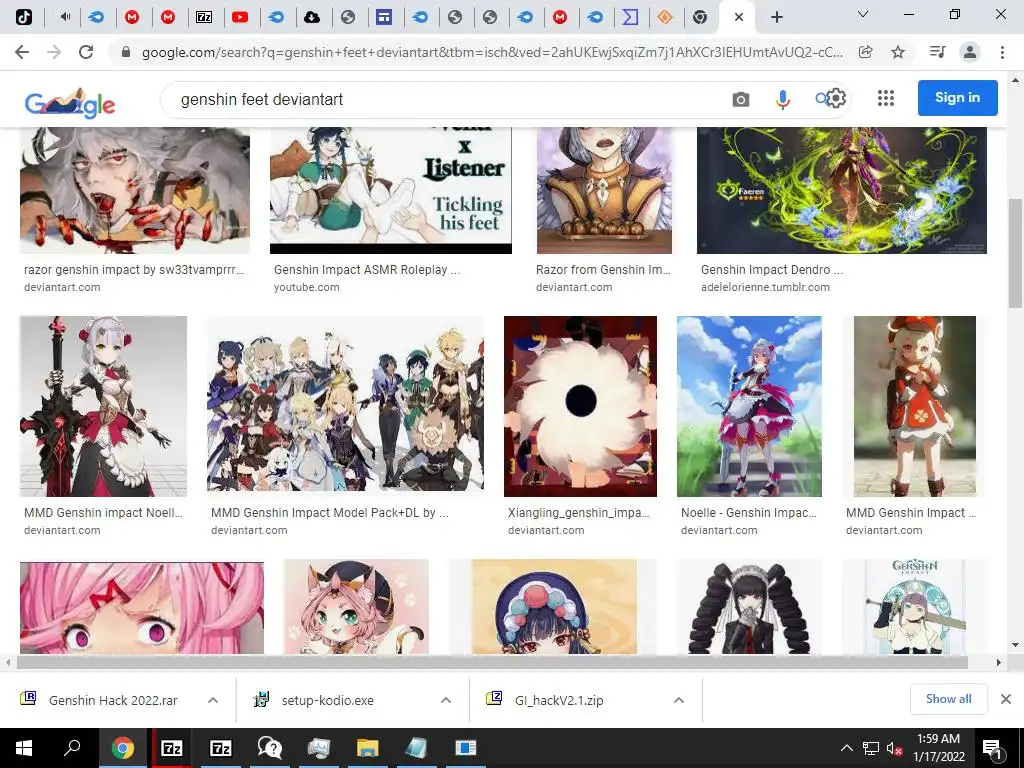Open the Google apps grid
This screenshot has height=768, width=1024.
[886, 98]
